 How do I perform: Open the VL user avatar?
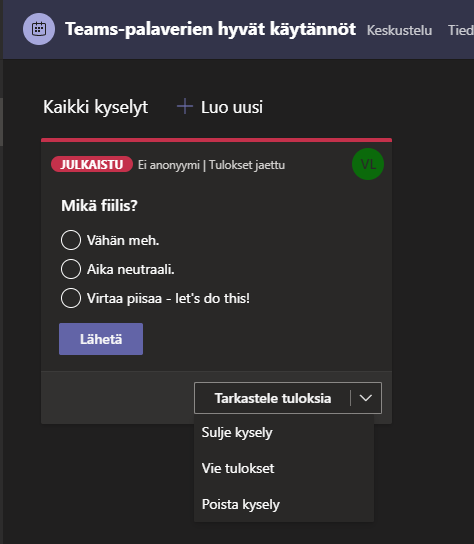[x=368, y=164]
